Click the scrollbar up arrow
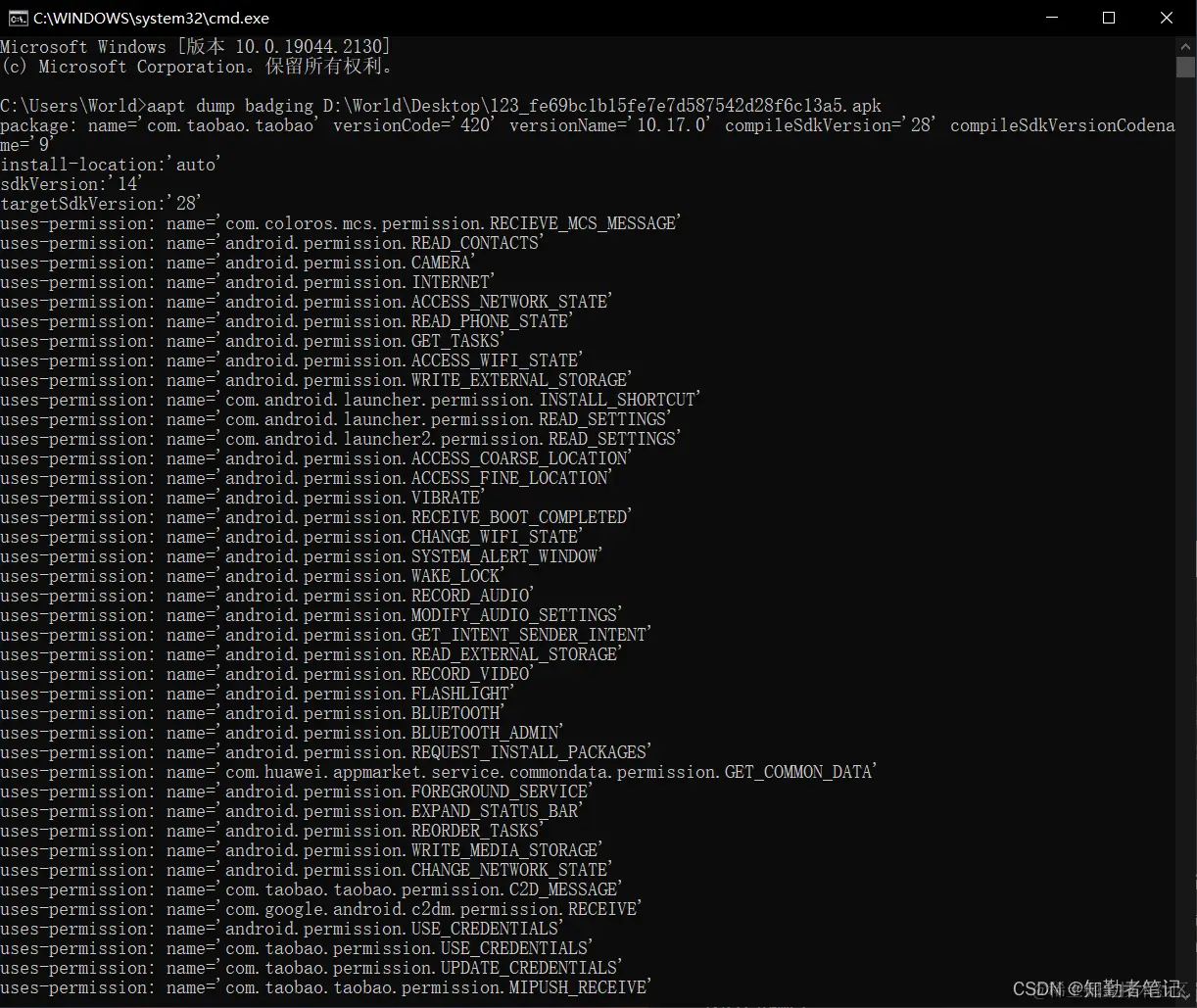This screenshot has width=1197, height=1008. pos(1186,46)
